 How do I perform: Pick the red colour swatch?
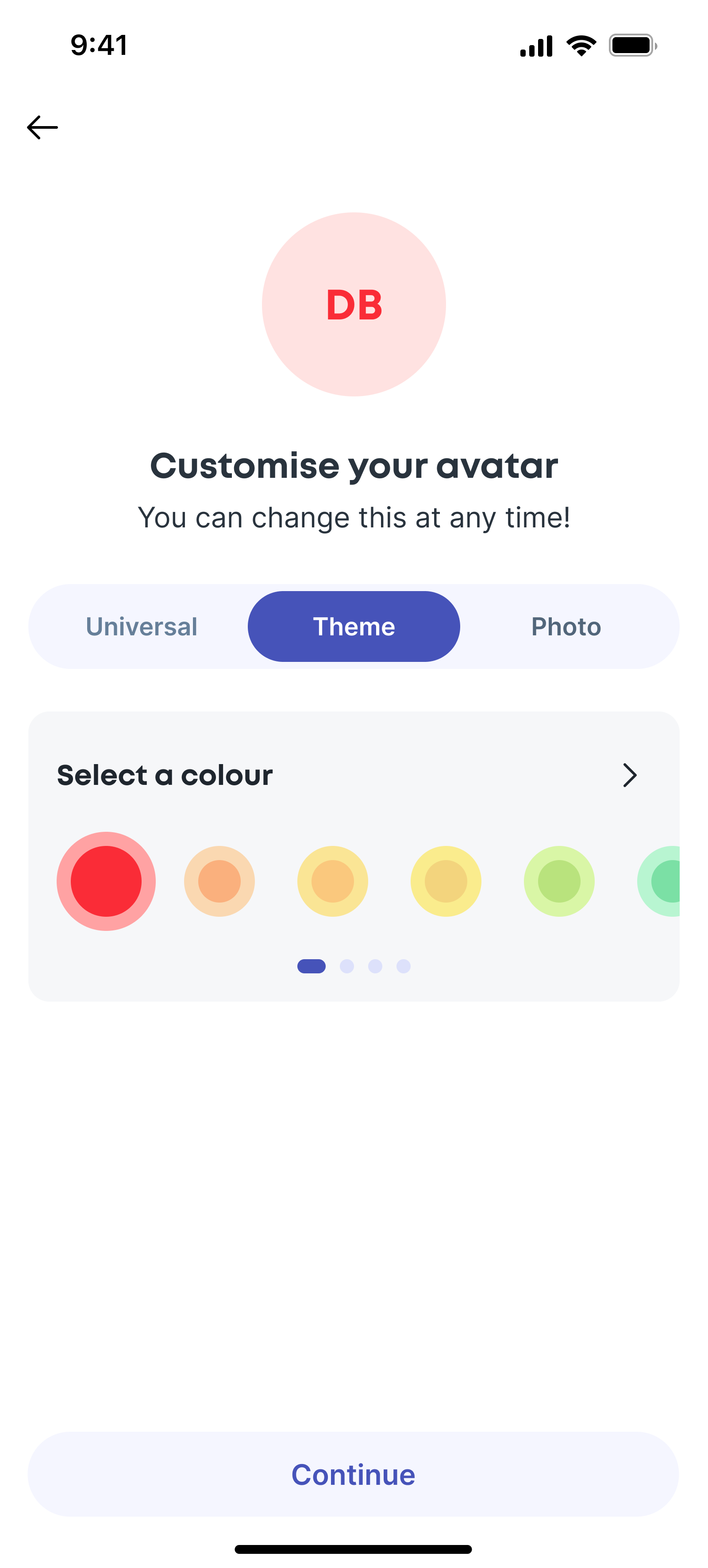click(x=106, y=881)
